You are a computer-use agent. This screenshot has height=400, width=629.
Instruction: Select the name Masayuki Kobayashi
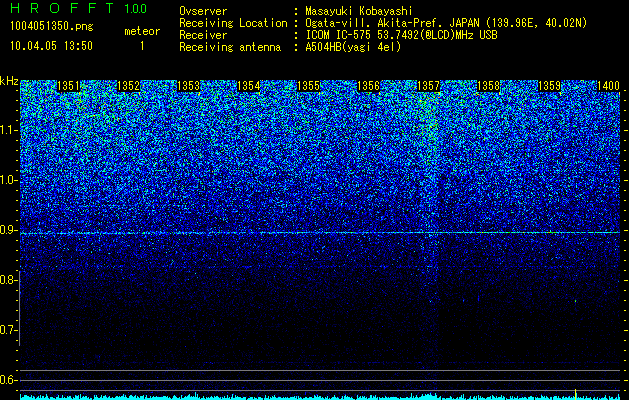pyautogui.click(x=359, y=11)
